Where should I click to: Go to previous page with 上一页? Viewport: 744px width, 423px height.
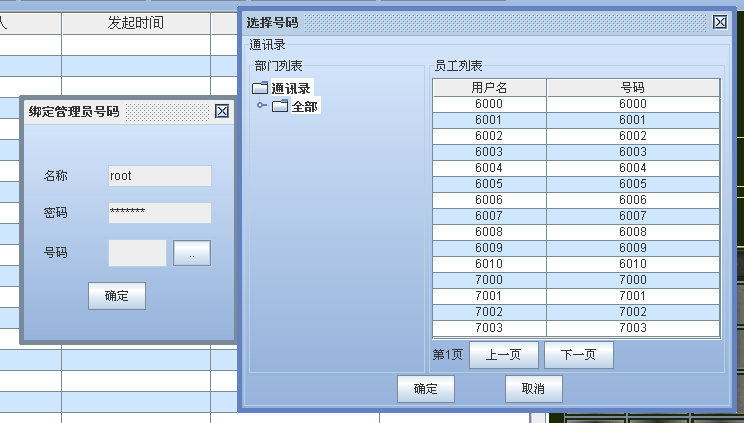click(x=504, y=355)
